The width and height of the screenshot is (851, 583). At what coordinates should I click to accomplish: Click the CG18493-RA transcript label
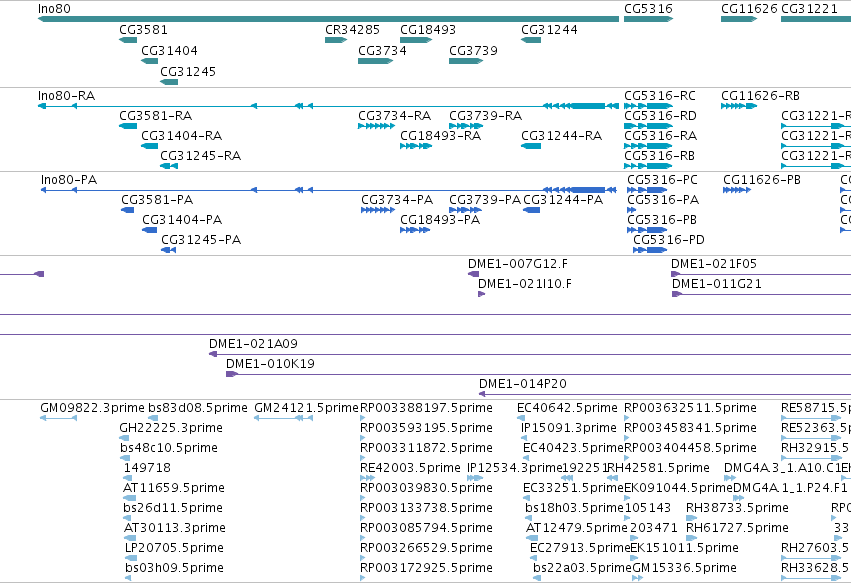pos(440,136)
